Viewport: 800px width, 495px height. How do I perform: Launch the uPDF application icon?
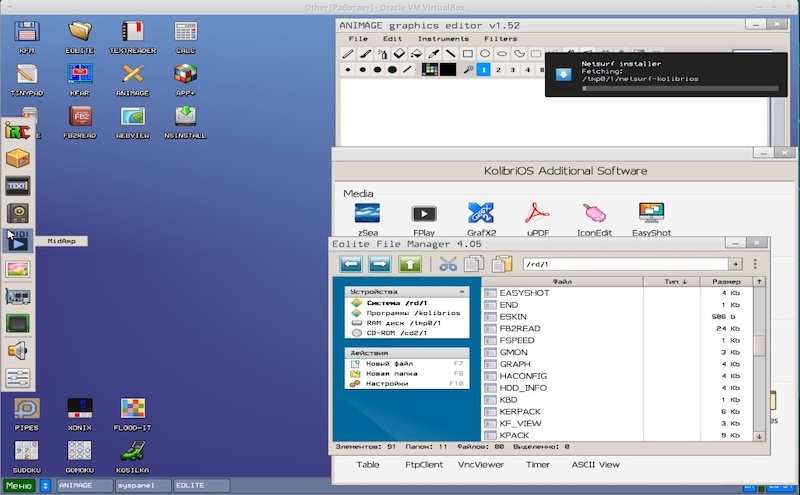538,212
